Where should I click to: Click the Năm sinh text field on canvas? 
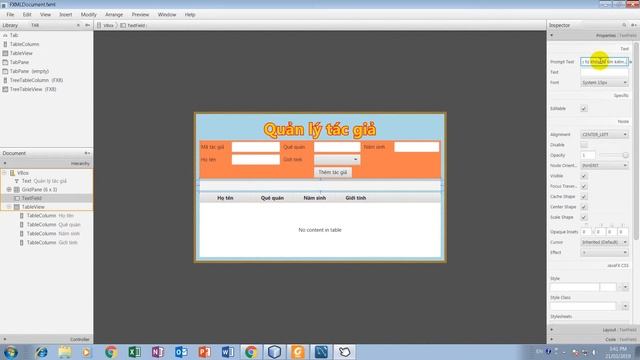(x=416, y=147)
